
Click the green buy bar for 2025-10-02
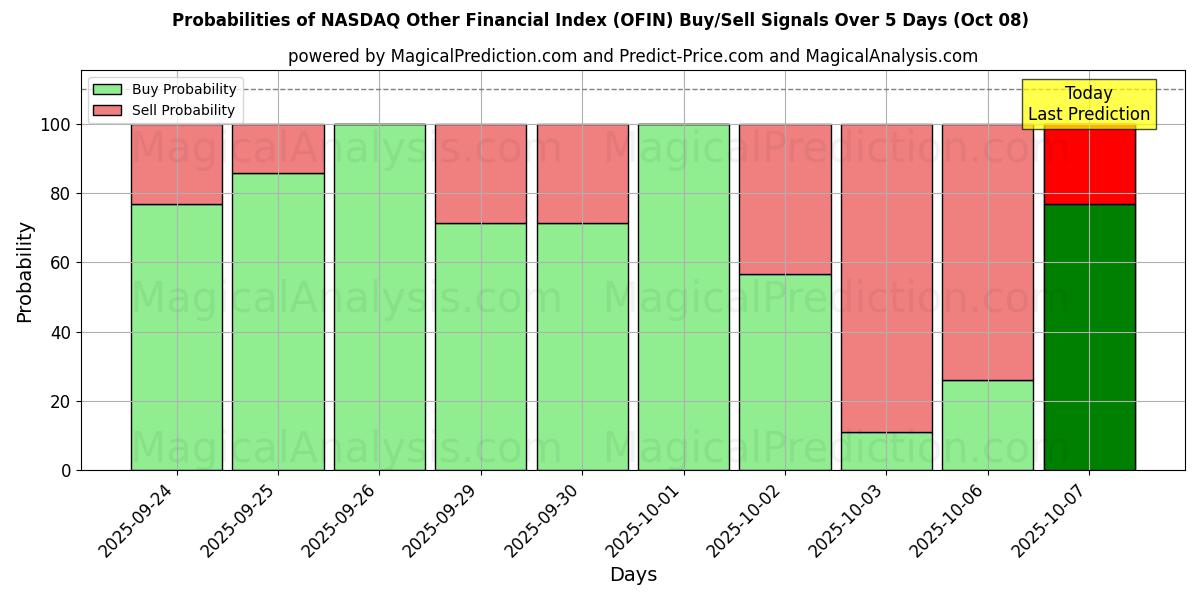tap(785, 372)
